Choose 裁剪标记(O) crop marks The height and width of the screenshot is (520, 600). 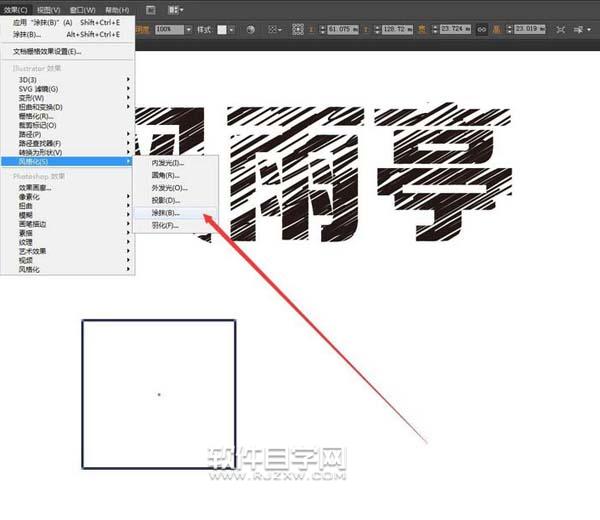(67, 125)
